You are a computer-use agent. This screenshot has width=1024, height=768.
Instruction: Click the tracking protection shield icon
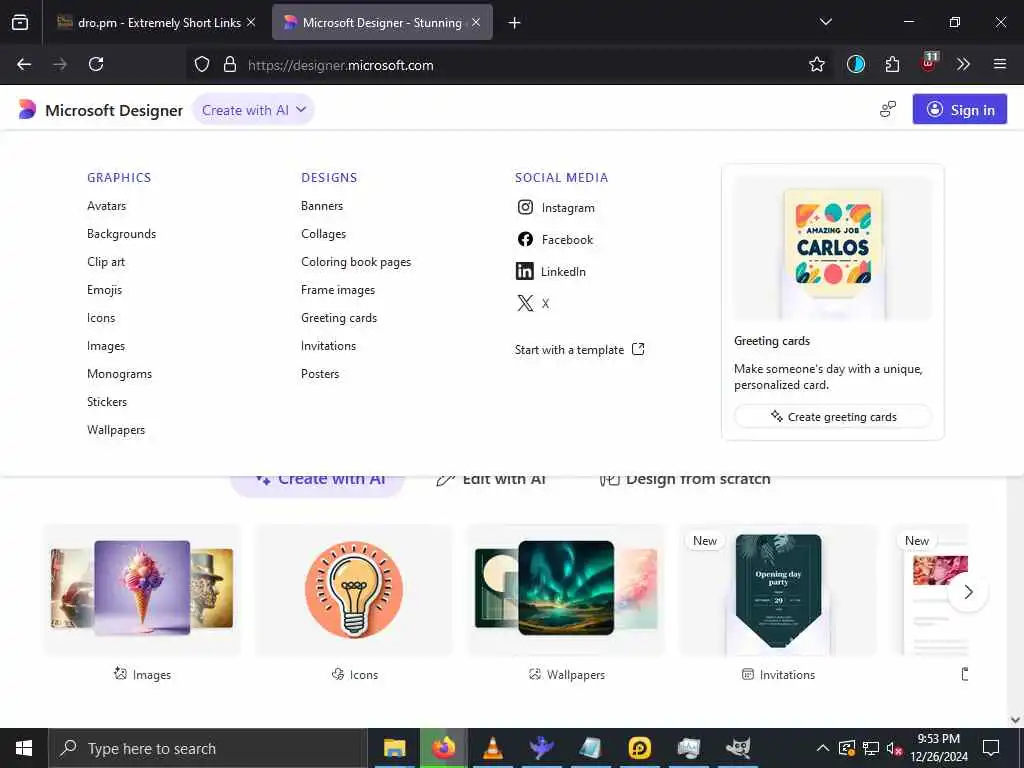tap(202, 64)
